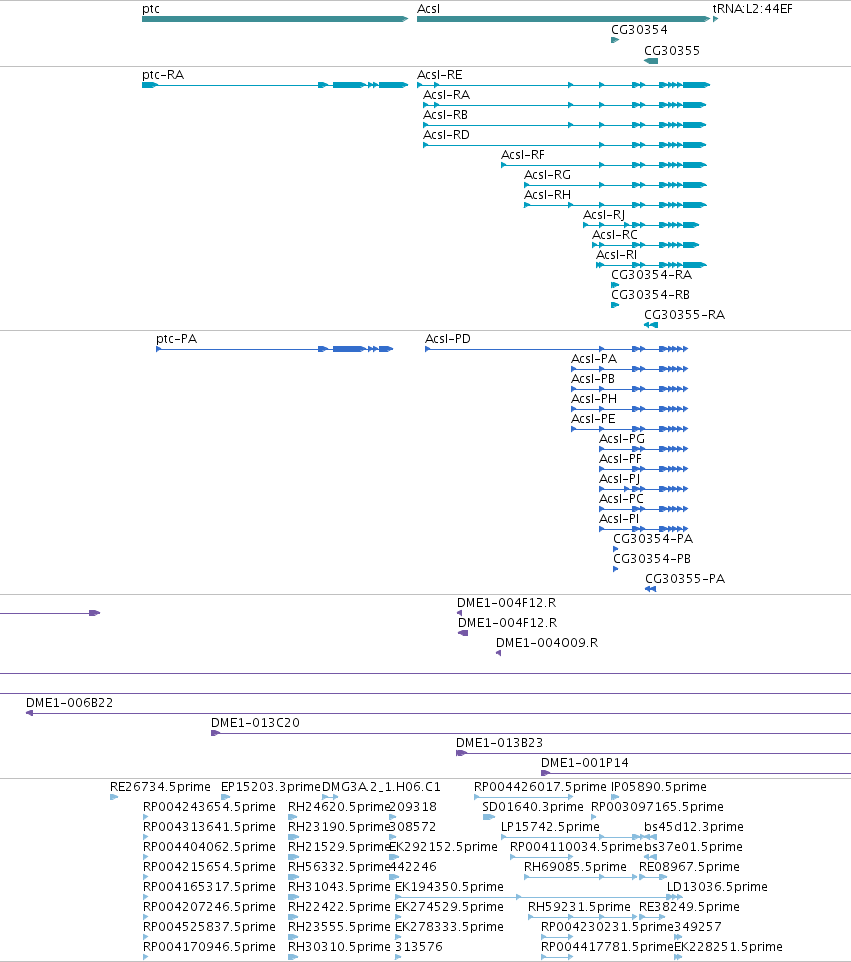851x962 pixels.
Task: Select the bs45d12.3prime EST
Action: point(650,837)
